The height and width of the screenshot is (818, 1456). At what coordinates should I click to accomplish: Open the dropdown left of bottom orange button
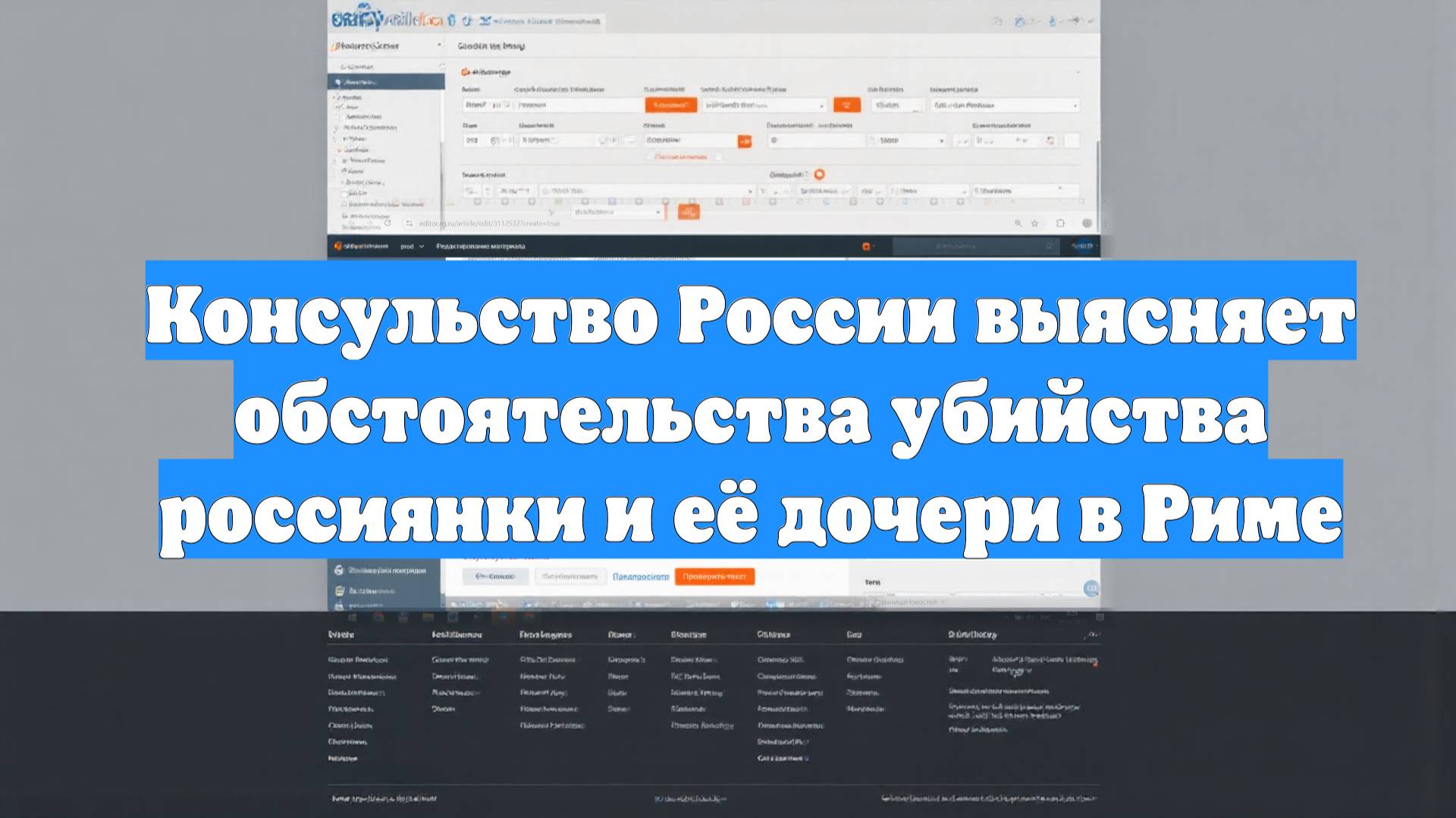click(x=618, y=212)
